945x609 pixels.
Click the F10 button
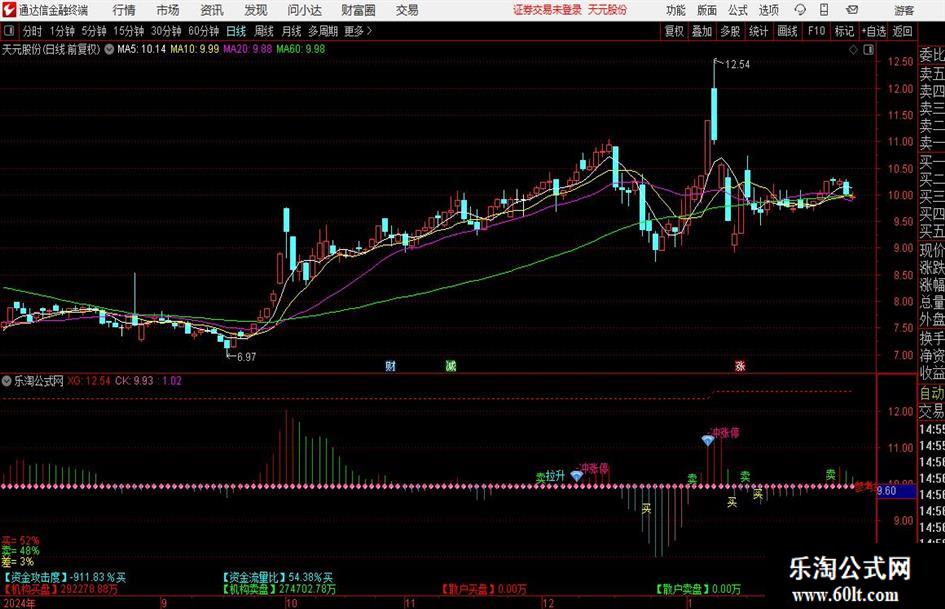[x=816, y=31]
